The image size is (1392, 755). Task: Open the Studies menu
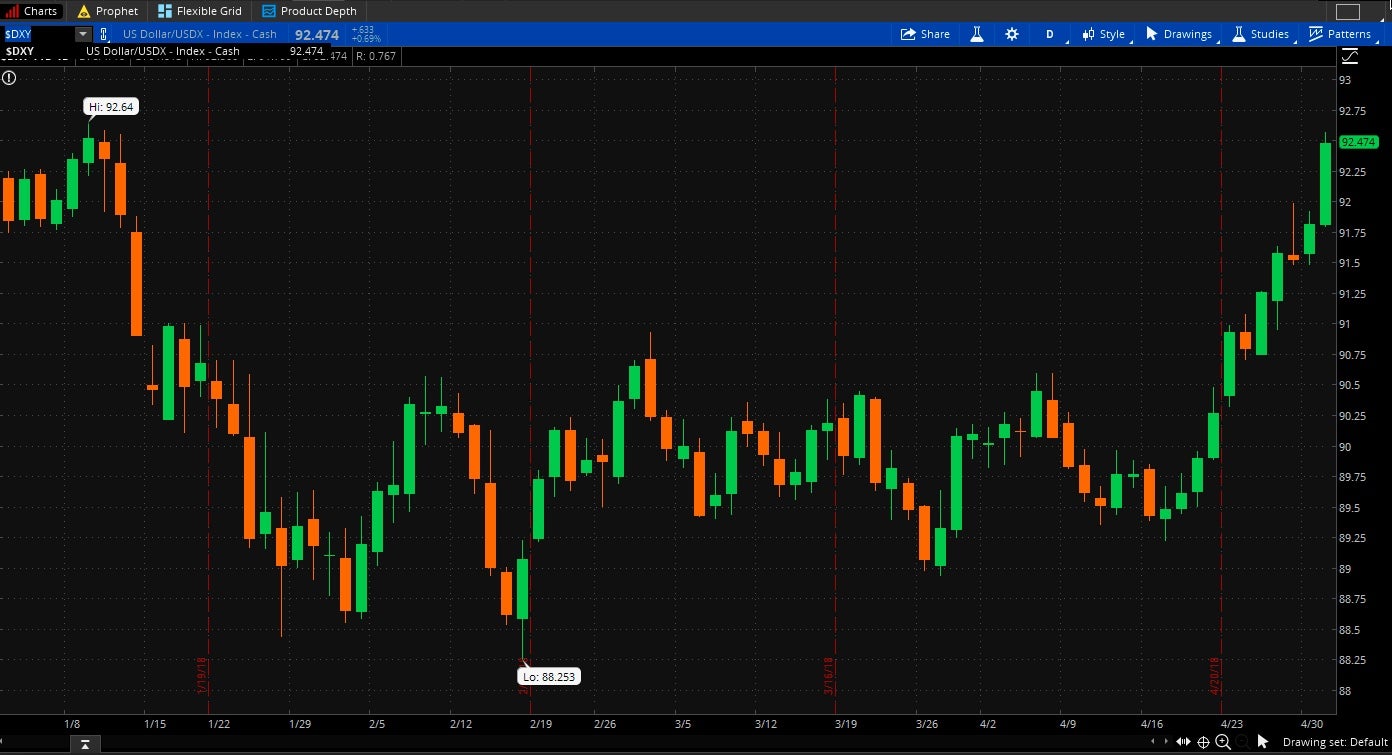click(x=1260, y=34)
